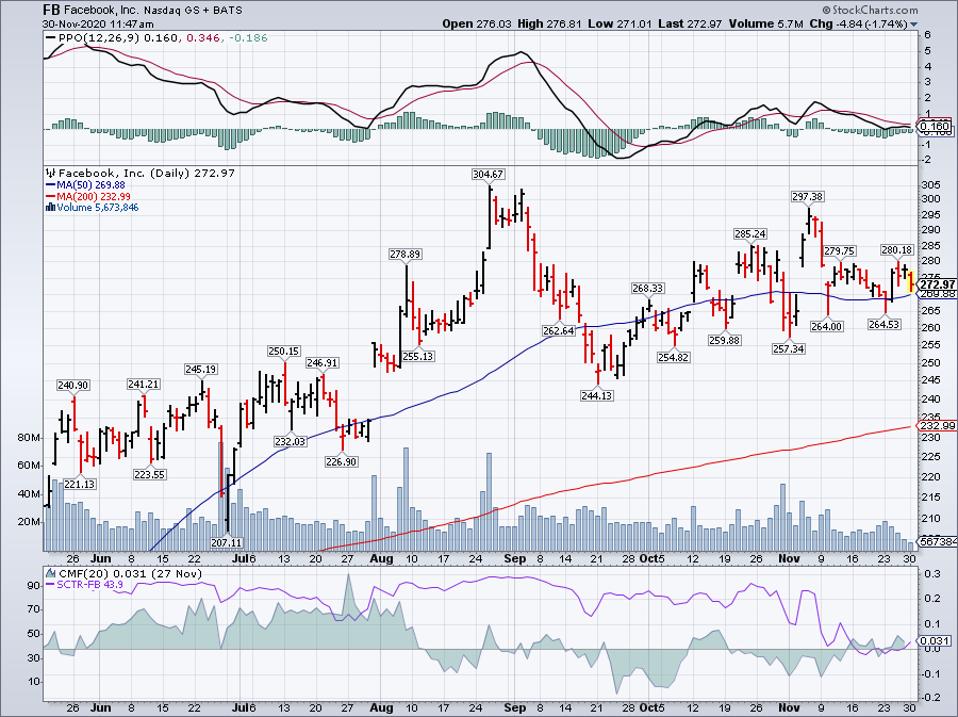The height and width of the screenshot is (717, 958).
Task: Click the 255.13 price label
Action: 419,356
